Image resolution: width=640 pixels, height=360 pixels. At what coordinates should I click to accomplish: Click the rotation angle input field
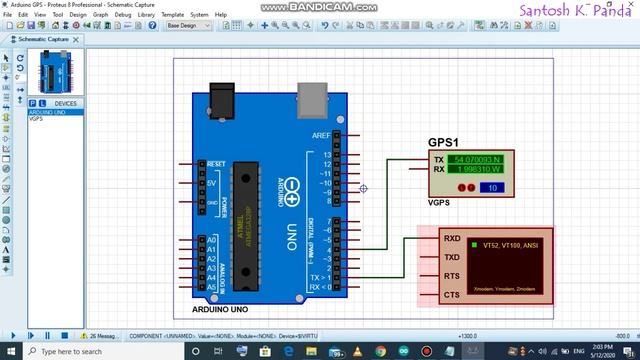[20, 78]
